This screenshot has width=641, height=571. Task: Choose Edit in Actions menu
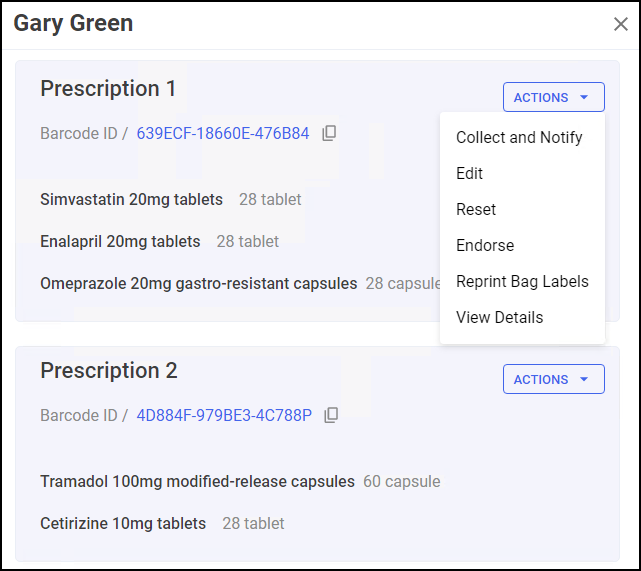(470, 173)
